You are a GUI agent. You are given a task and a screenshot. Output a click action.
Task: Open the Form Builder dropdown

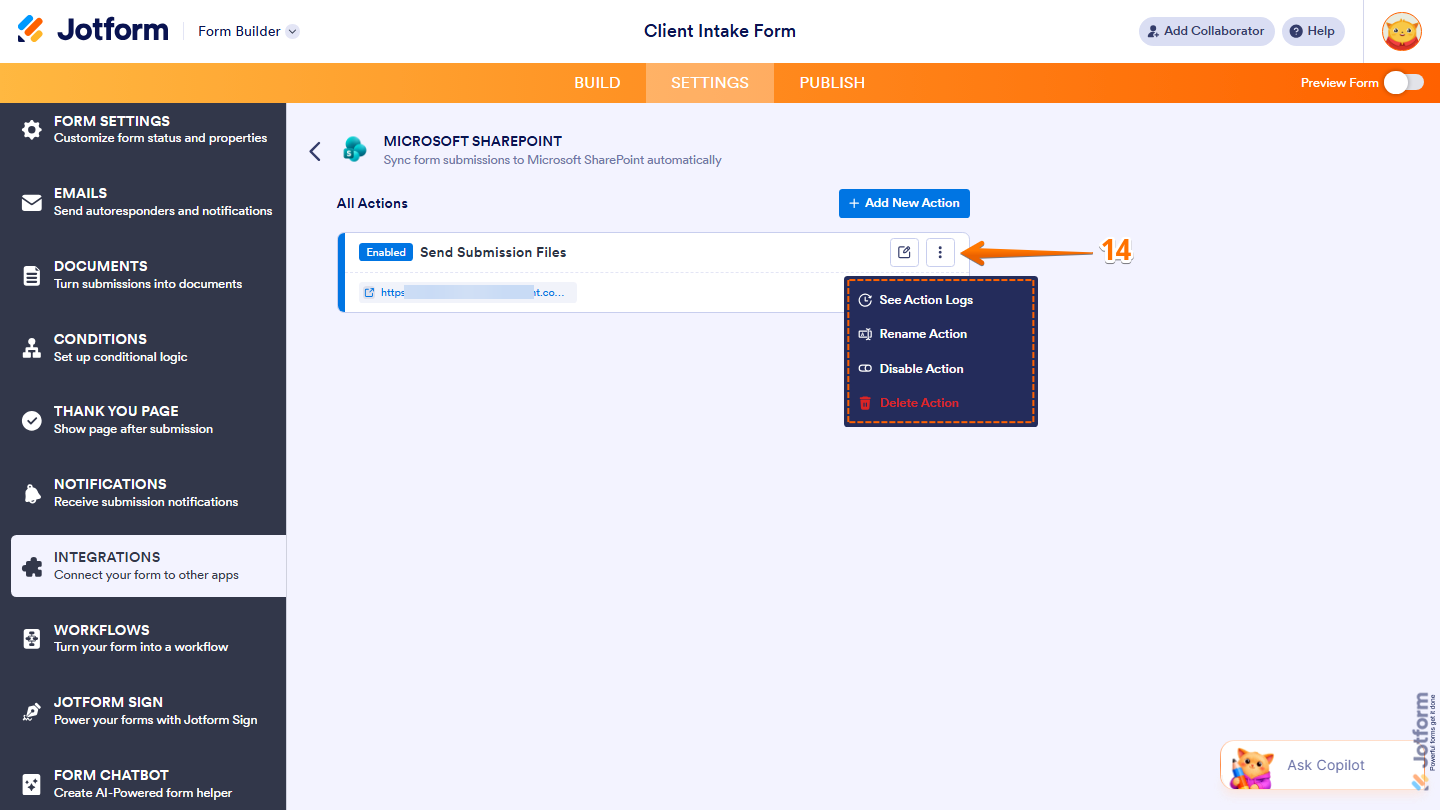point(247,31)
